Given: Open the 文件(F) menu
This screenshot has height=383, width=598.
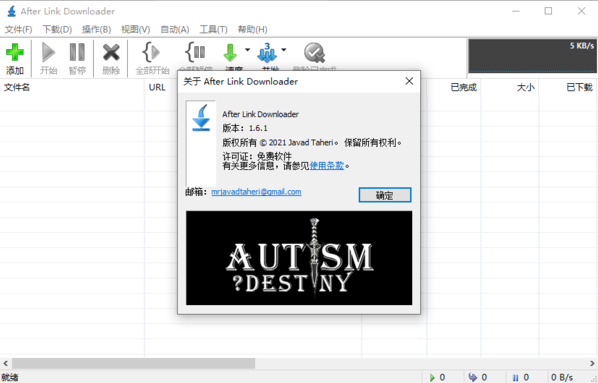Looking at the screenshot, I should 18,29.
